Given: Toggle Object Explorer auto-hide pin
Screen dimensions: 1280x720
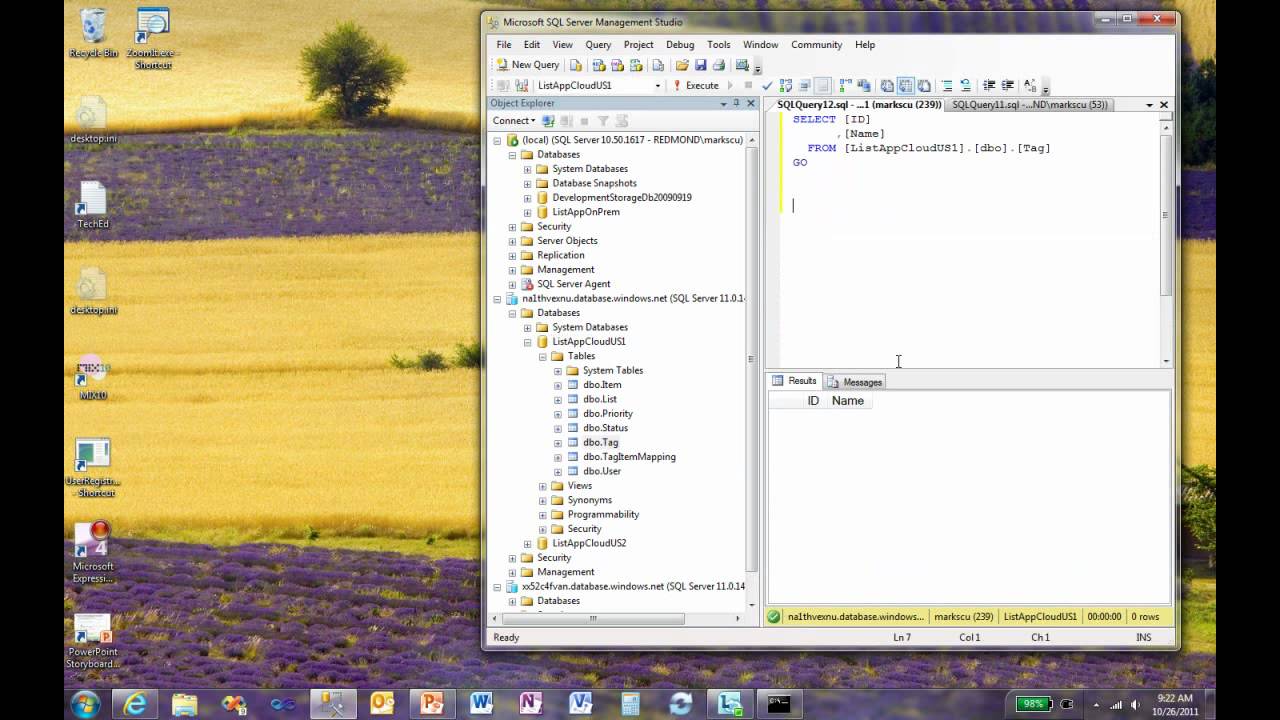Looking at the screenshot, I should [x=736, y=103].
